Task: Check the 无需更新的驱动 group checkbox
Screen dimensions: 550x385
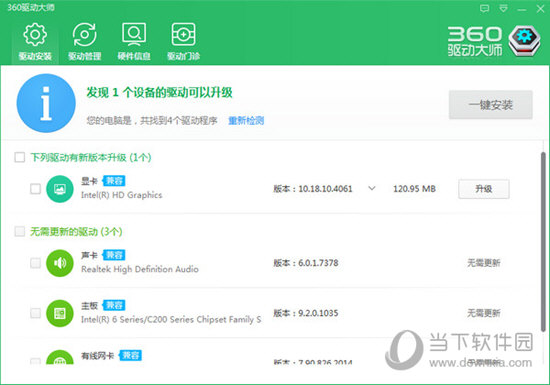Action: (x=20, y=231)
